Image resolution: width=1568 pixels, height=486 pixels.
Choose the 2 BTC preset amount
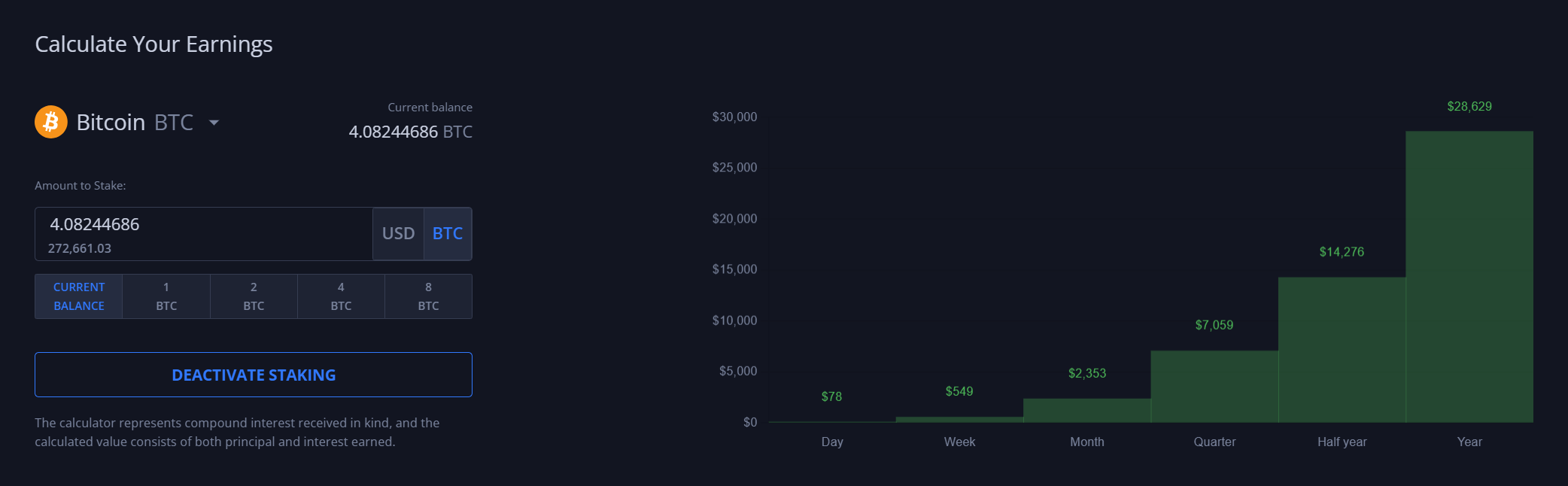(x=254, y=296)
